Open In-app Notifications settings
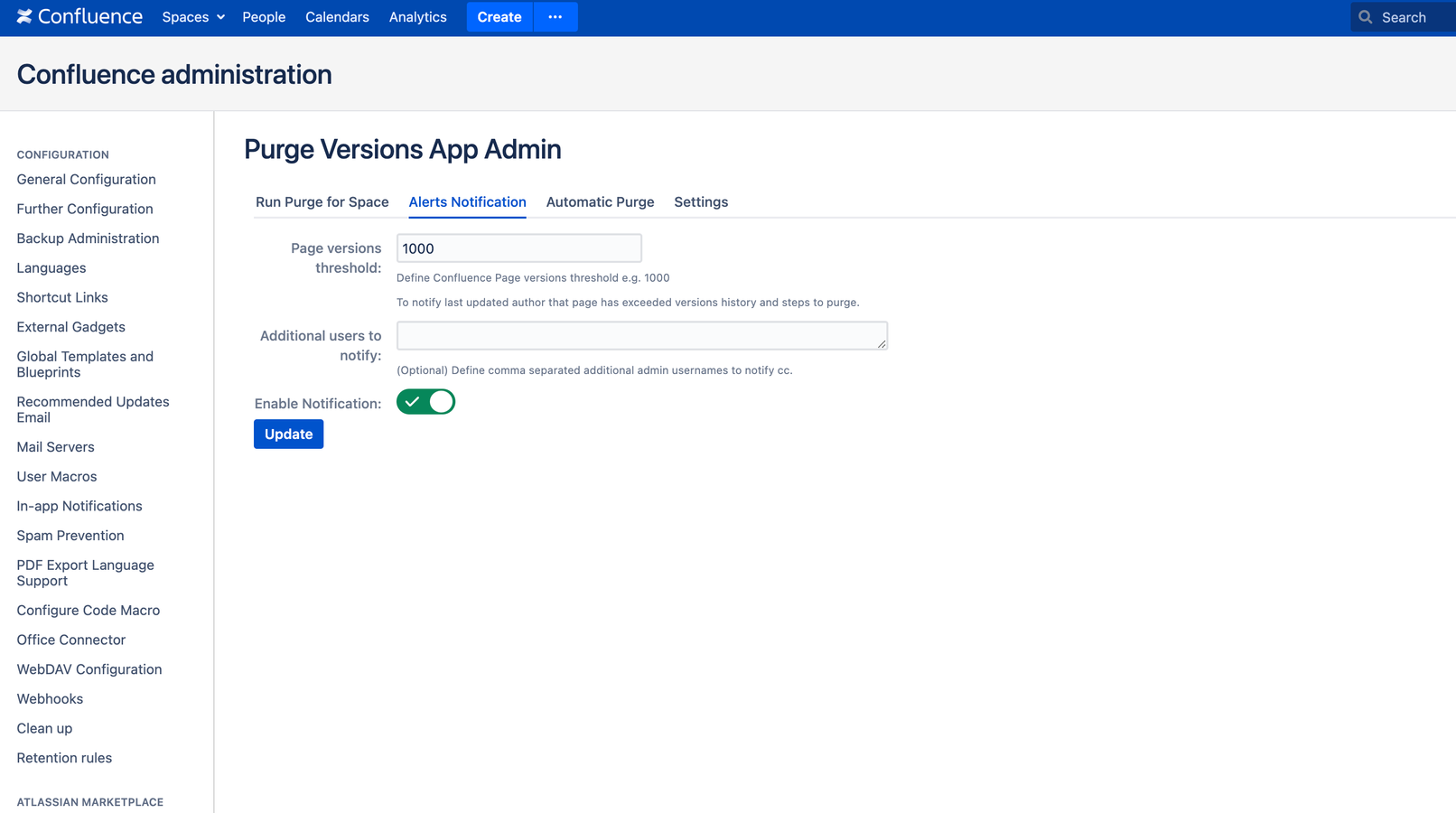 pyautogui.click(x=79, y=506)
